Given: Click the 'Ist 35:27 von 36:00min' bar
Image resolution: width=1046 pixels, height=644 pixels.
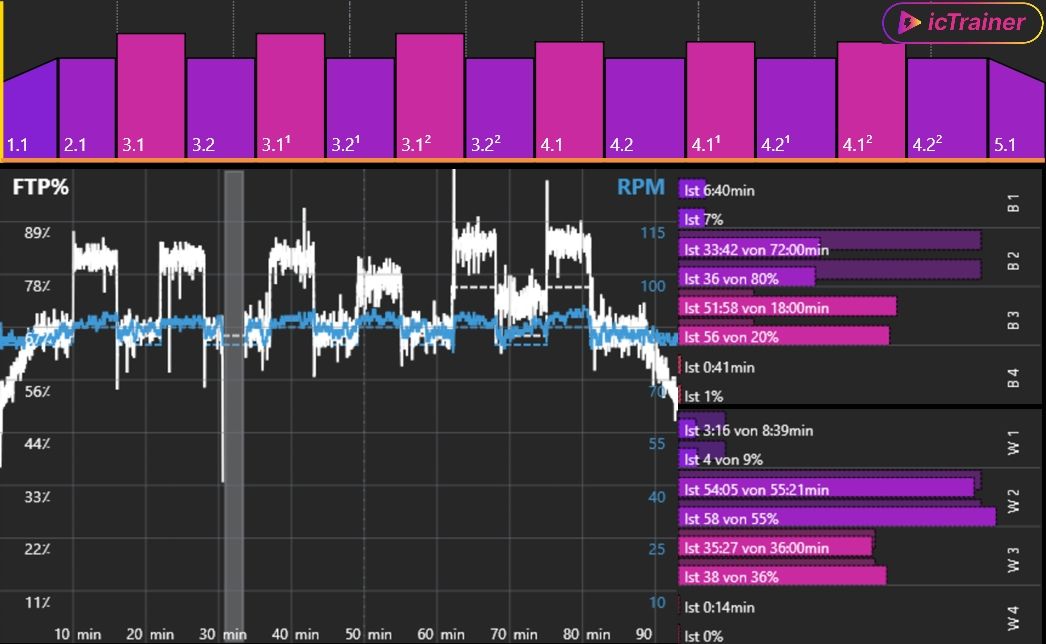Looking at the screenshot, I should pos(777,547).
